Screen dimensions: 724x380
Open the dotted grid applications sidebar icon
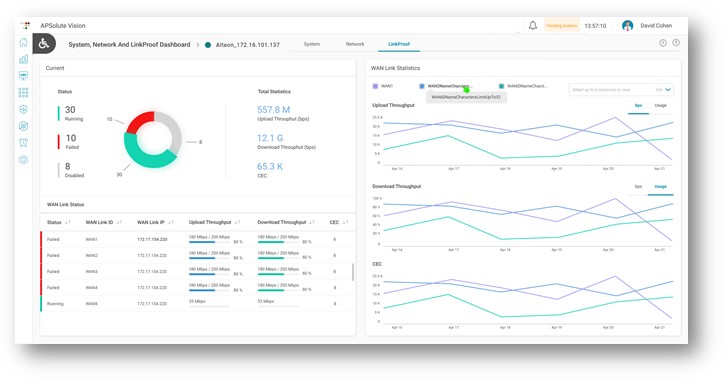point(23,92)
